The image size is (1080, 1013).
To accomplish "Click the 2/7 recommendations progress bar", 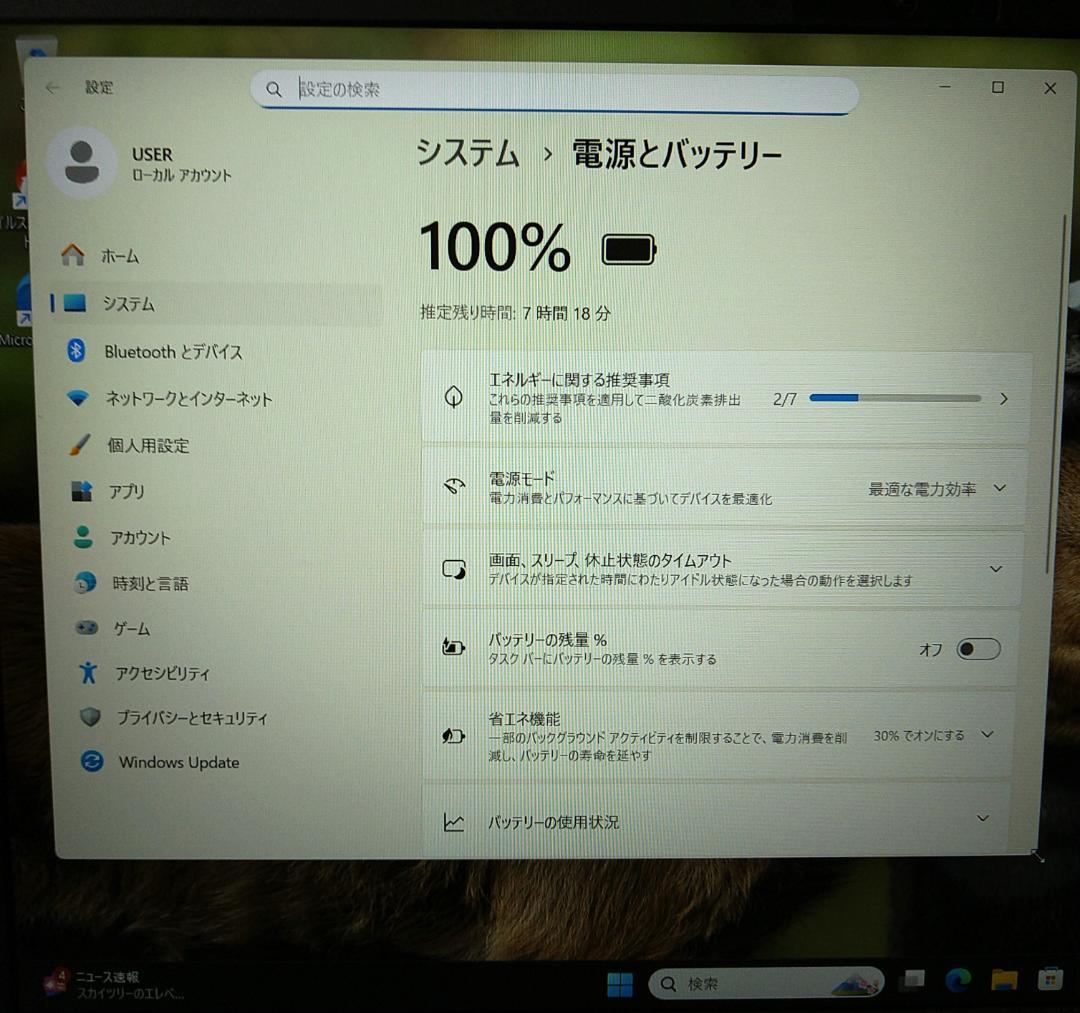I will coord(895,398).
